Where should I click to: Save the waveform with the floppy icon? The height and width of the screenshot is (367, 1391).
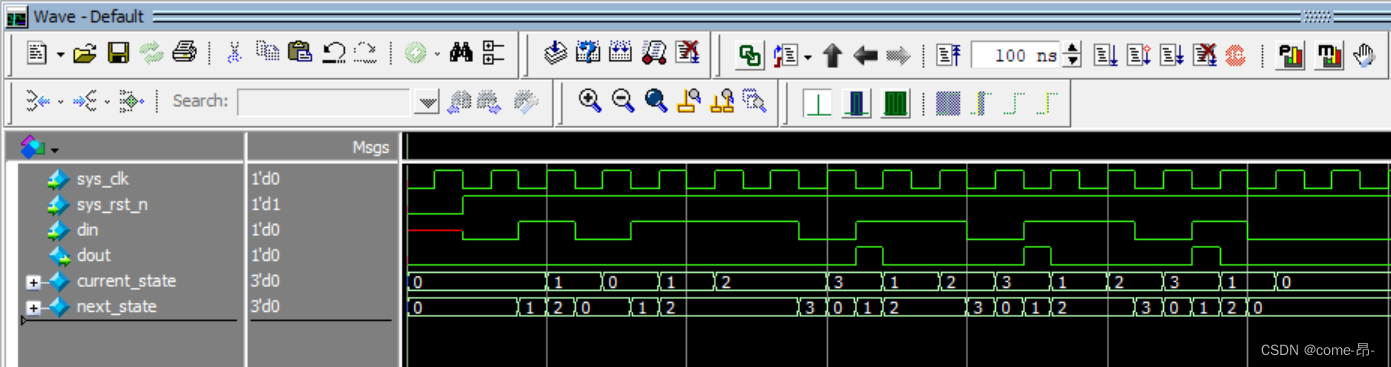(118, 53)
